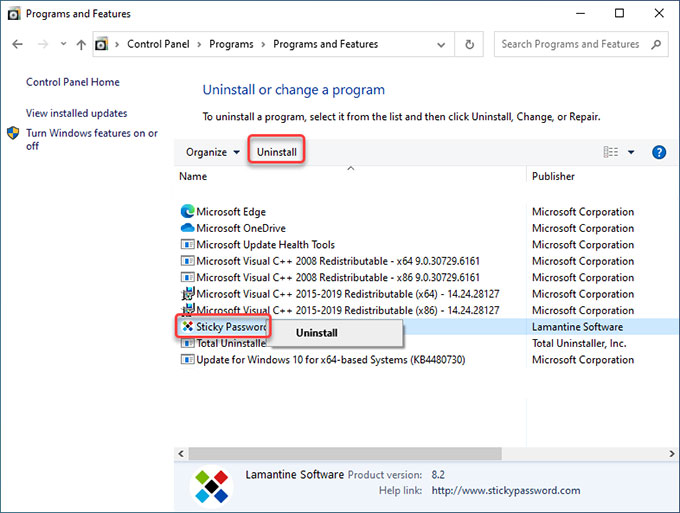Screen dimensions: 680x513
Task: Open Control Panel Home link
Action: pos(72,82)
